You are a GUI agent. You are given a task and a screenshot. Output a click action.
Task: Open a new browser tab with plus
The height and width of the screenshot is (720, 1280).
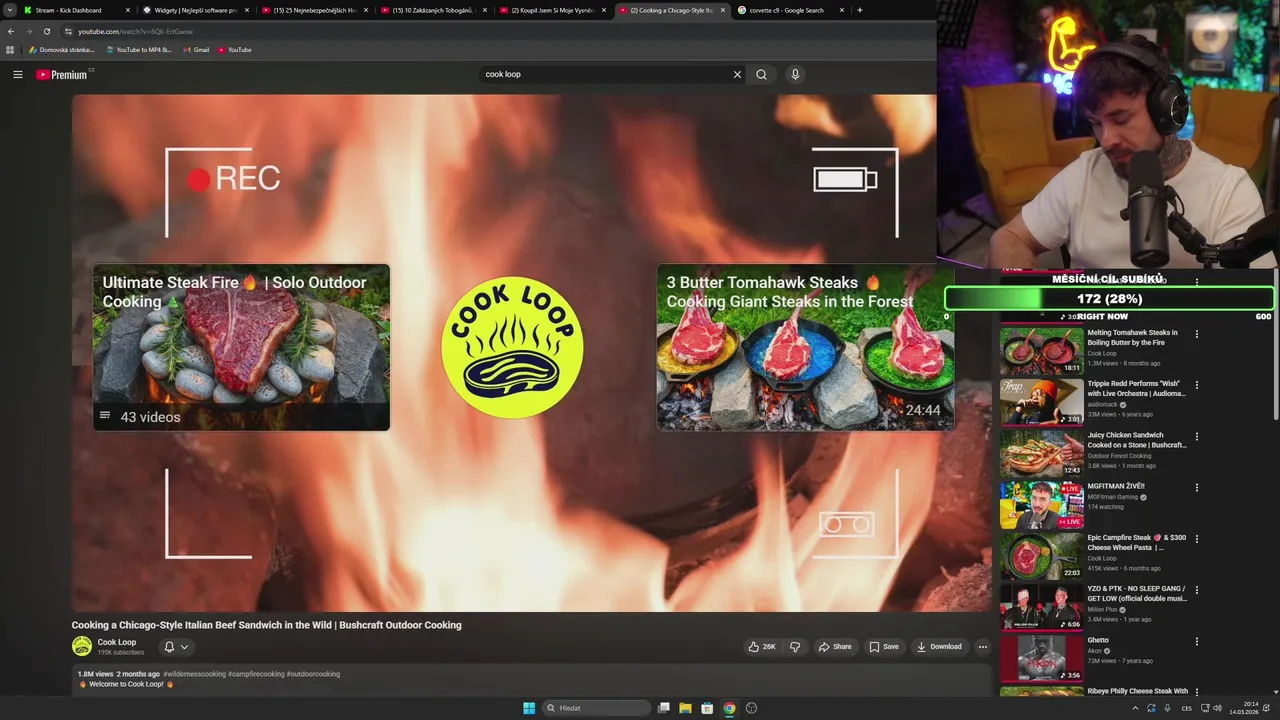click(x=860, y=10)
